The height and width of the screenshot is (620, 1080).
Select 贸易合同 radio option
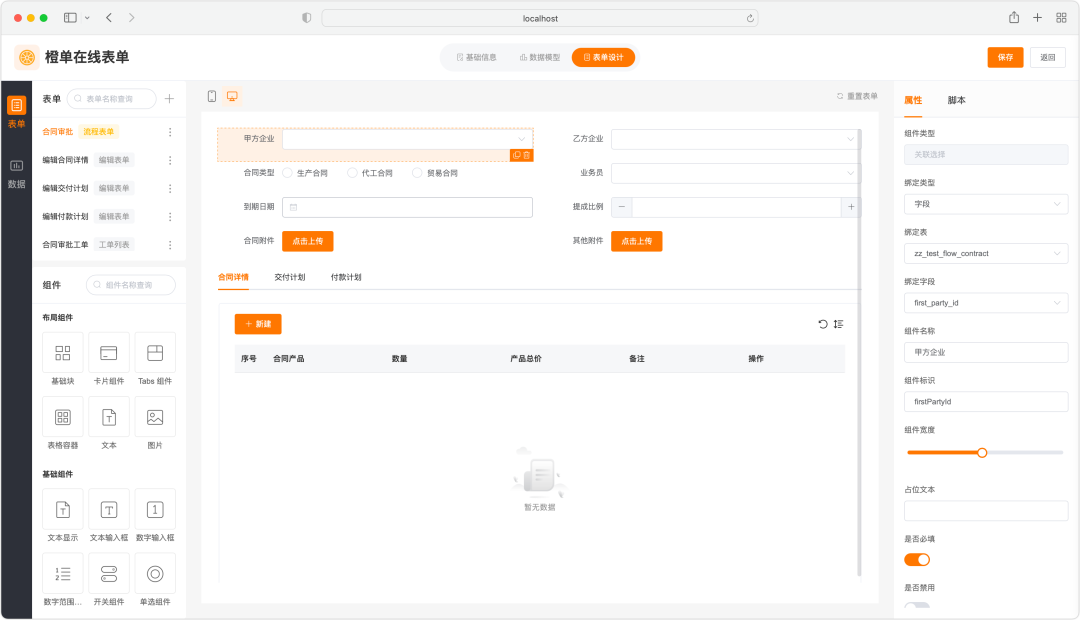(435, 173)
